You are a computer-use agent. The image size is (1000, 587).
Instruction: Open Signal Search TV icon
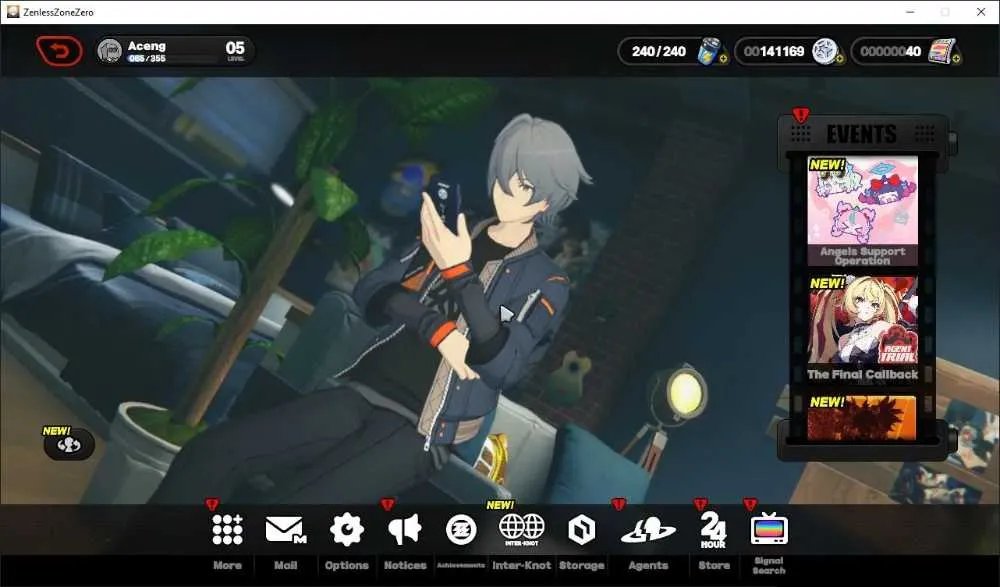(768, 529)
